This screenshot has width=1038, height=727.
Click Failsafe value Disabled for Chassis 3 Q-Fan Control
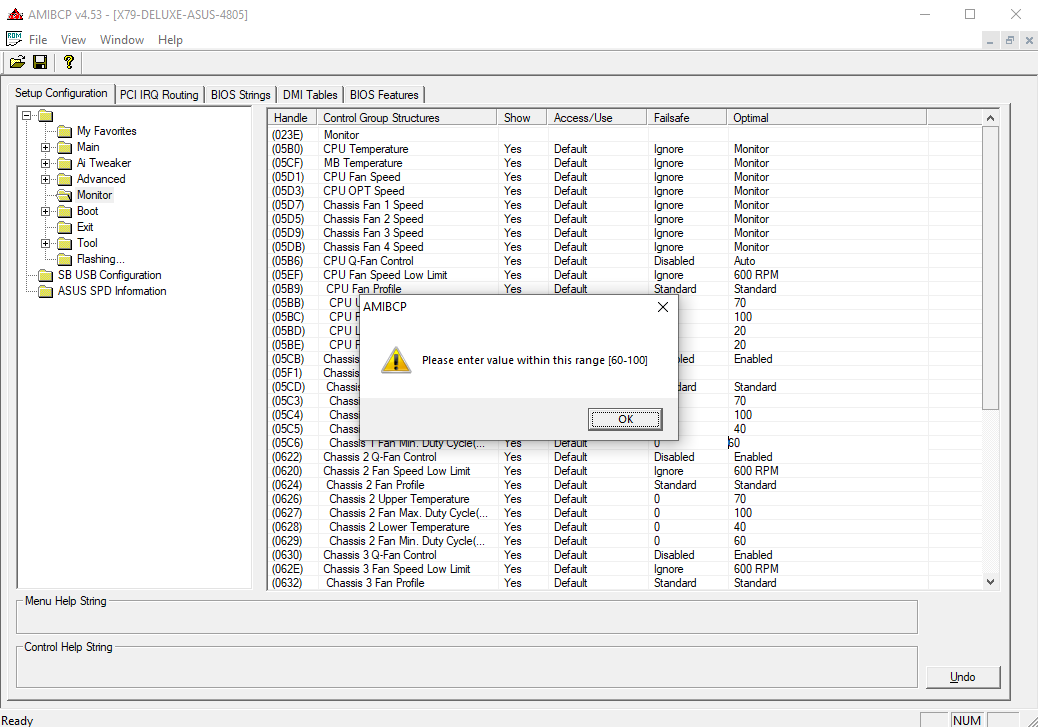tap(674, 555)
